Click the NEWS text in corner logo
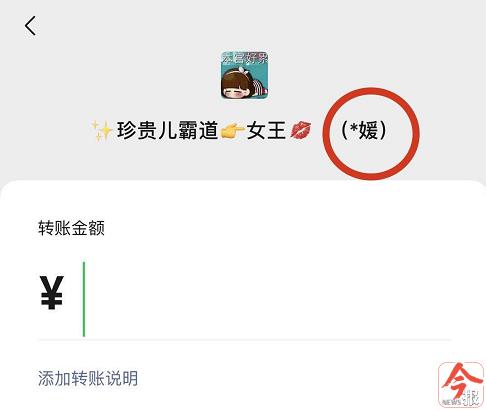 click(452, 402)
